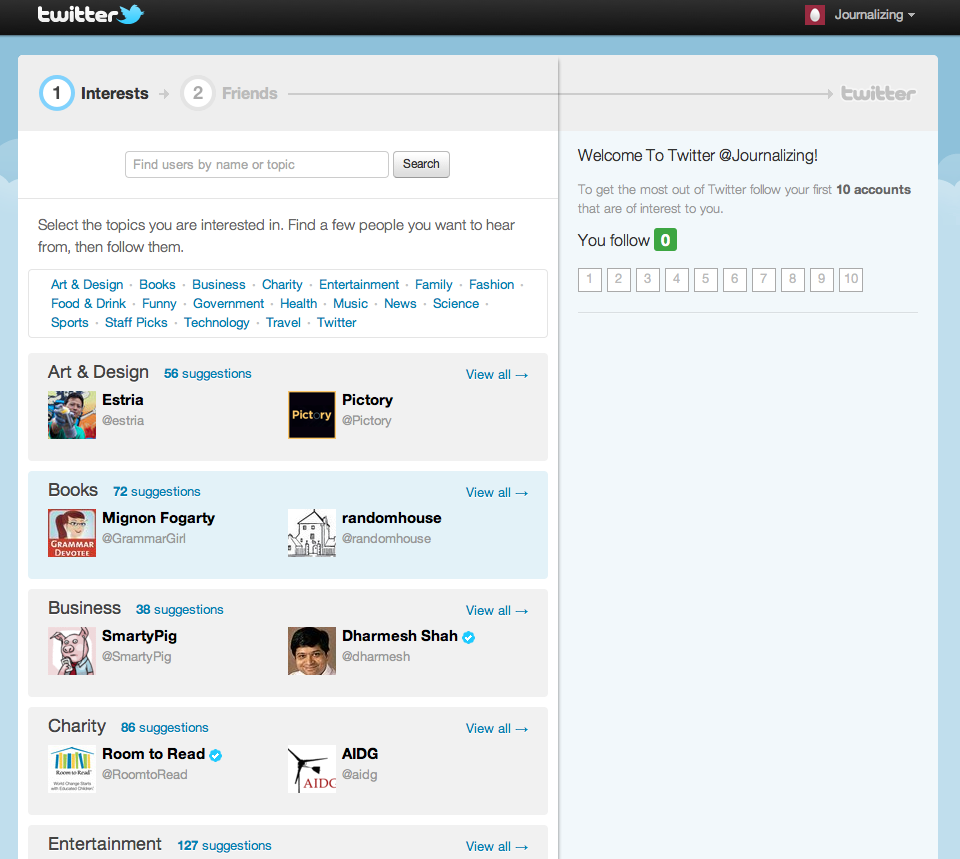Viewport: 960px width, 859px height.
Task: Open the Fashion topic link
Action: (492, 285)
